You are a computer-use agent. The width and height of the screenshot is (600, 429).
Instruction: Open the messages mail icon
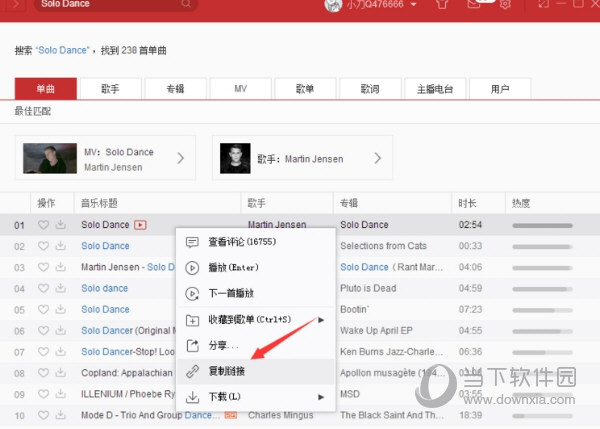click(x=474, y=4)
